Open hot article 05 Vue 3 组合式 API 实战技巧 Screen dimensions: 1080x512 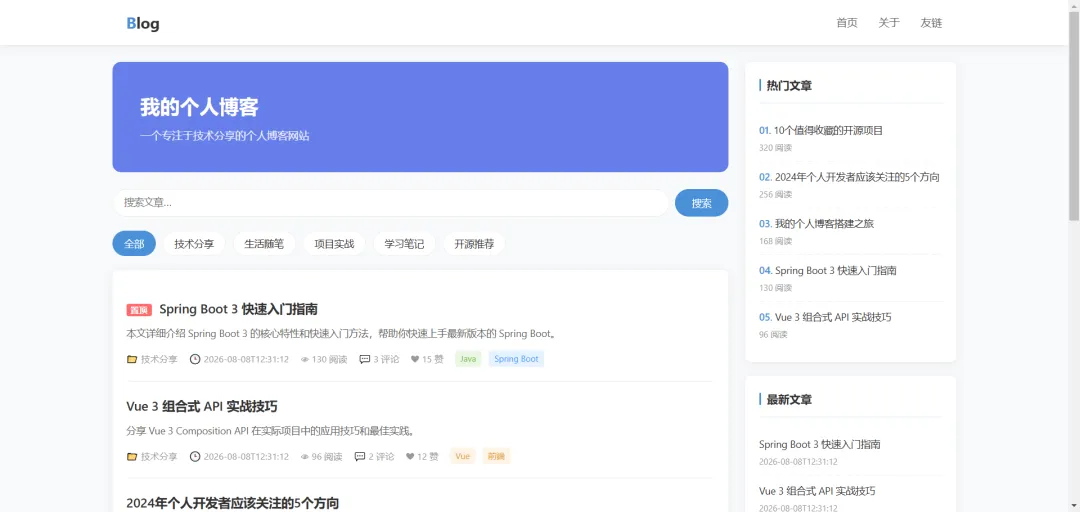[833, 317]
